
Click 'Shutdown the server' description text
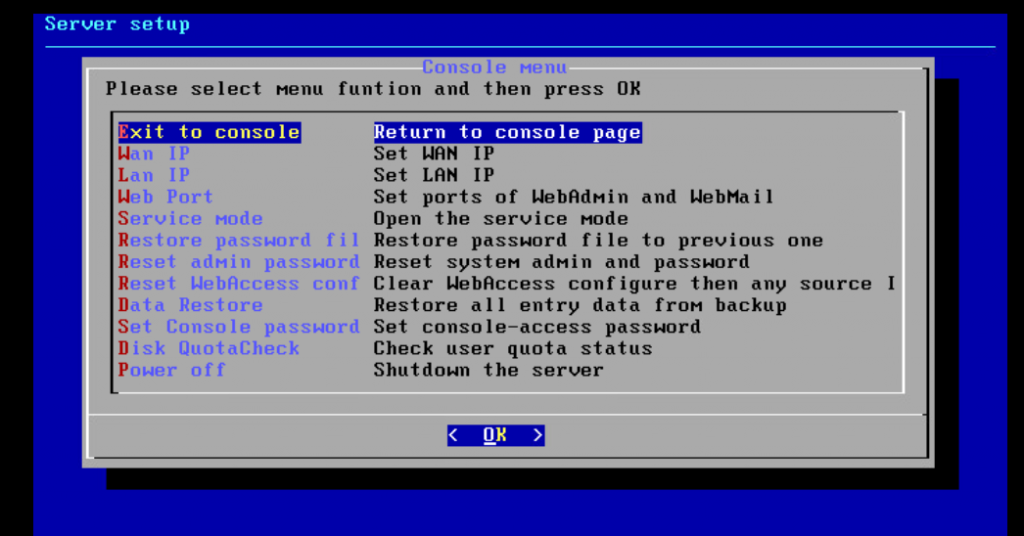pyautogui.click(x=488, y=370)
